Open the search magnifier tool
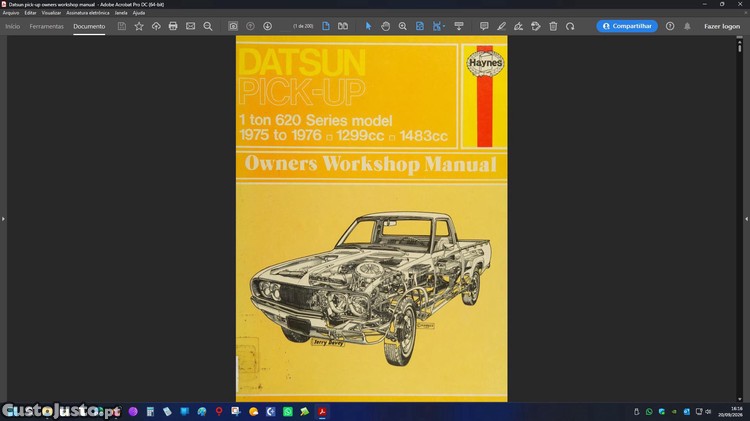The height and width of the screenshot is (421, 750). 208,26
